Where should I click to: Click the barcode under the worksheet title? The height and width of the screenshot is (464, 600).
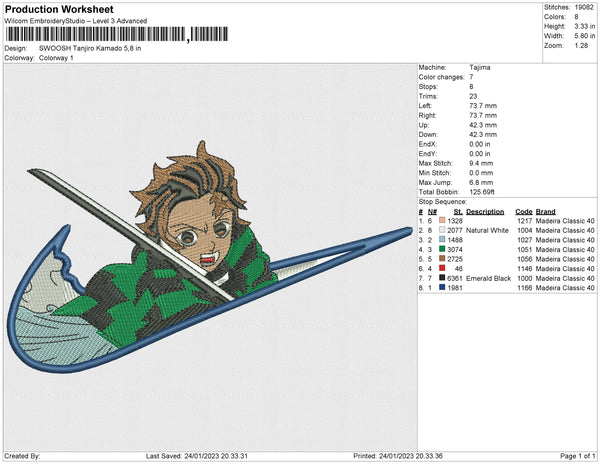tap(117, 34)
